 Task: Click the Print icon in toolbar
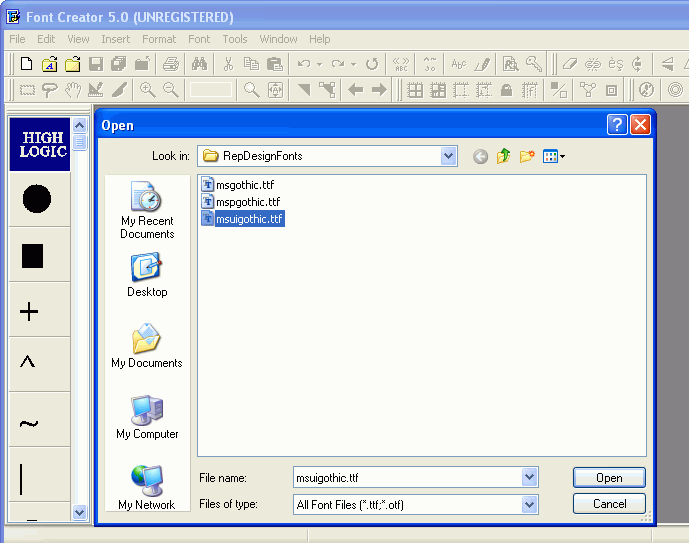170,64
